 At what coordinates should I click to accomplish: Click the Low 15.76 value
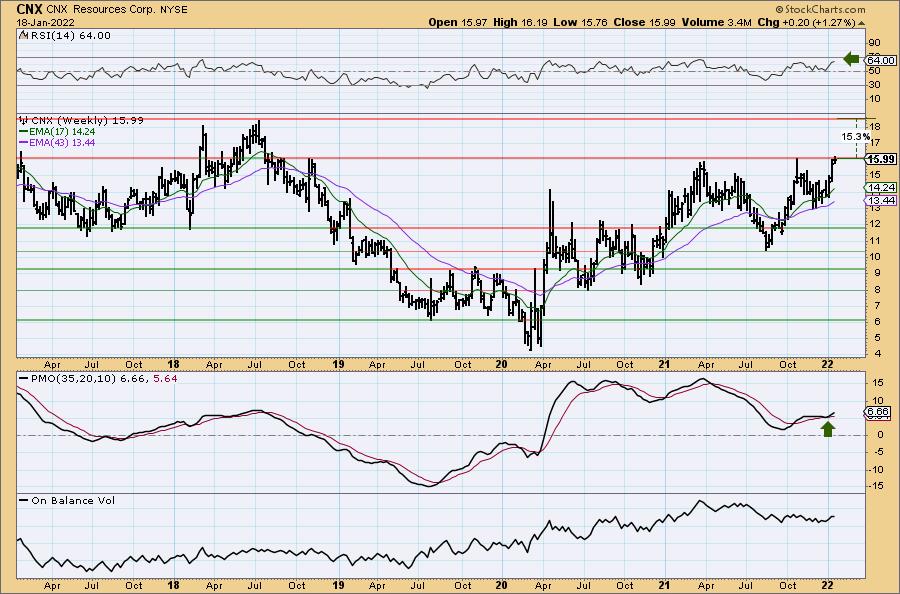point(581,22)
